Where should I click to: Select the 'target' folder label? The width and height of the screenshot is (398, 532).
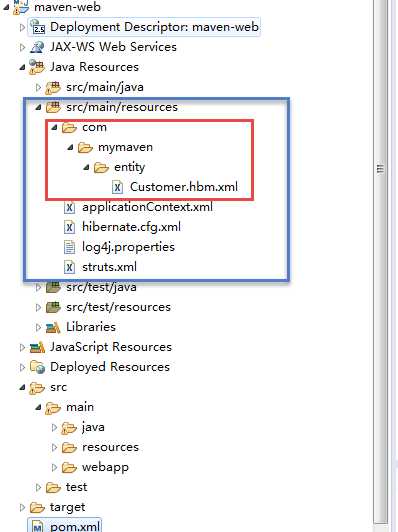(x=68, y=508)
